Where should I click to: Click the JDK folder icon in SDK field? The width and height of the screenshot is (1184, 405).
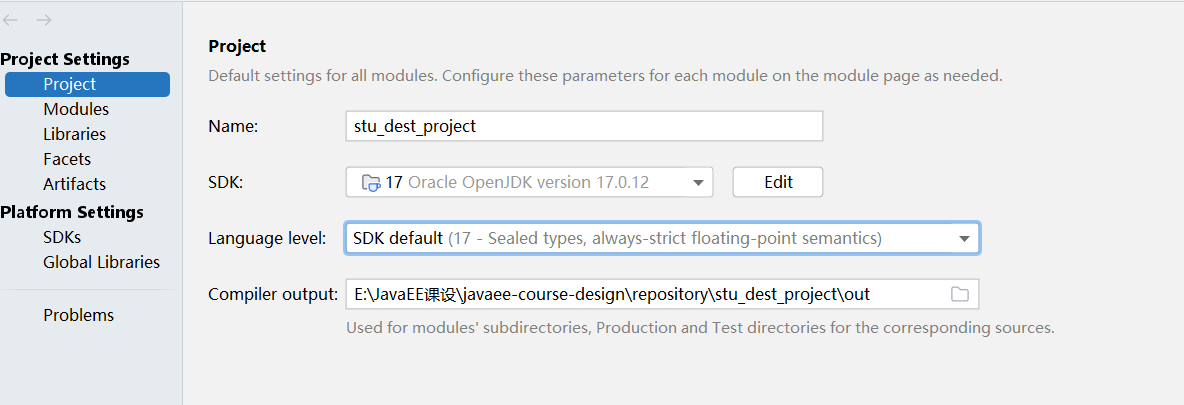click(x=371, y=182)
